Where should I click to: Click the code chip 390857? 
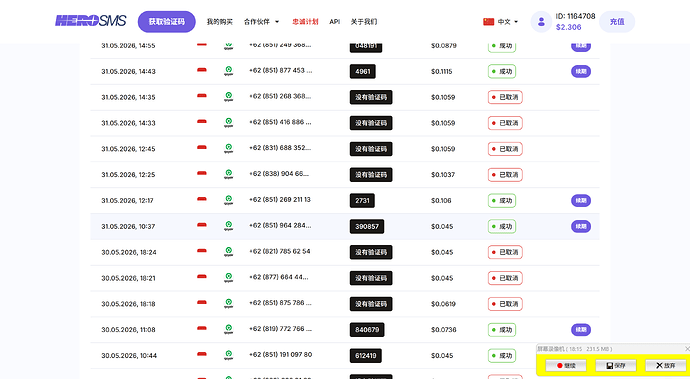(367, 226)
